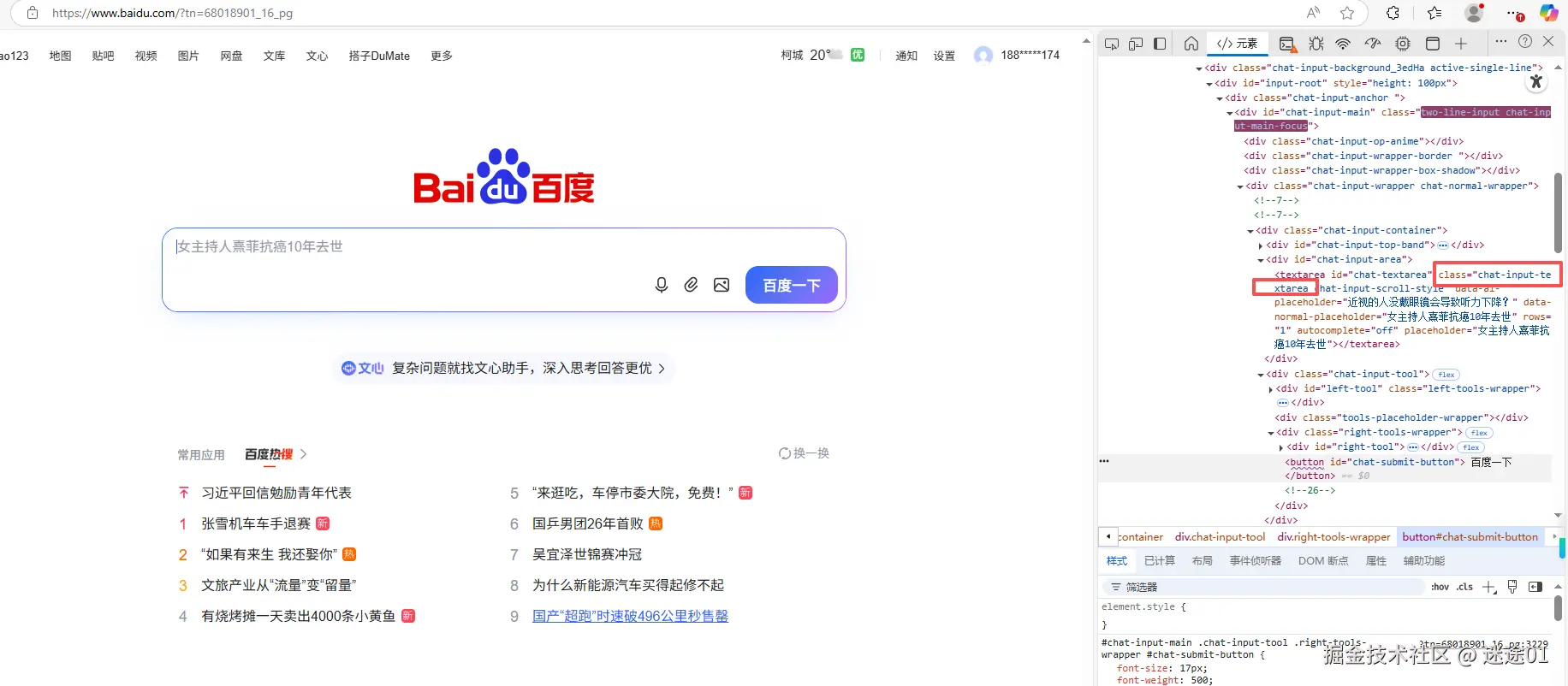Collapse the chat-input-container div node

pos(1250,231)
